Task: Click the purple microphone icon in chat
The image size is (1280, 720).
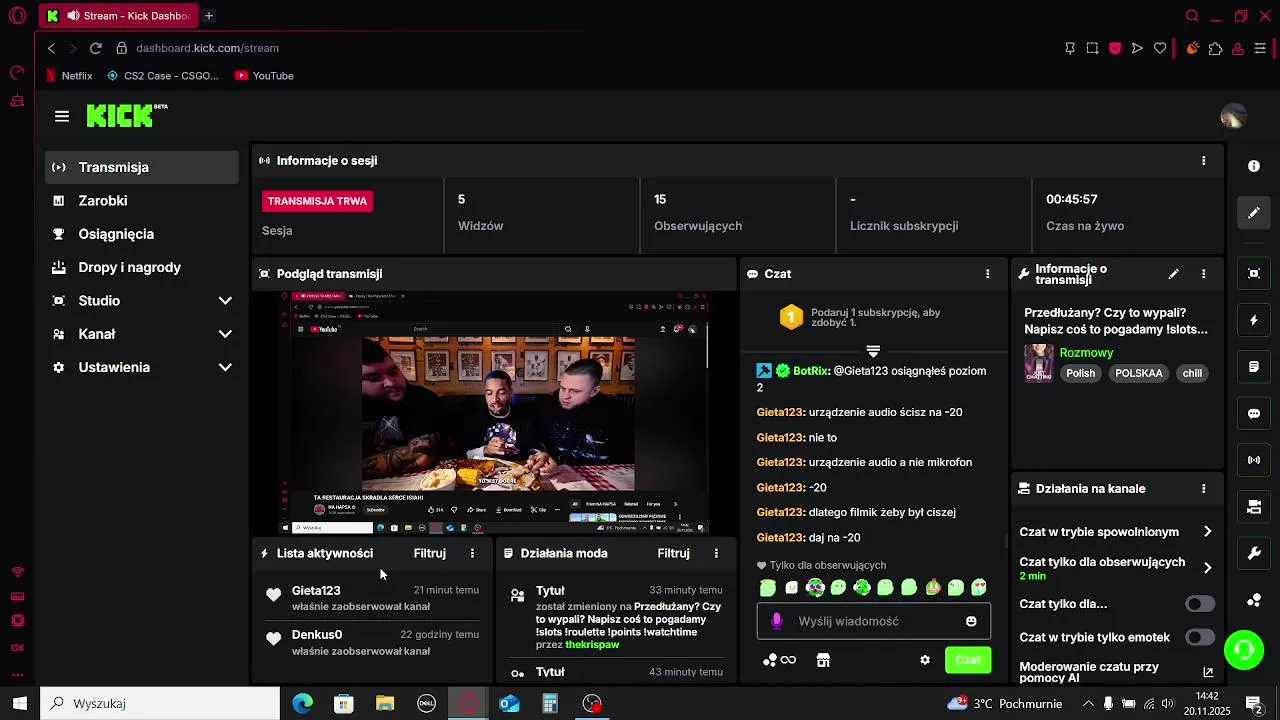Action: click(776, 621)
